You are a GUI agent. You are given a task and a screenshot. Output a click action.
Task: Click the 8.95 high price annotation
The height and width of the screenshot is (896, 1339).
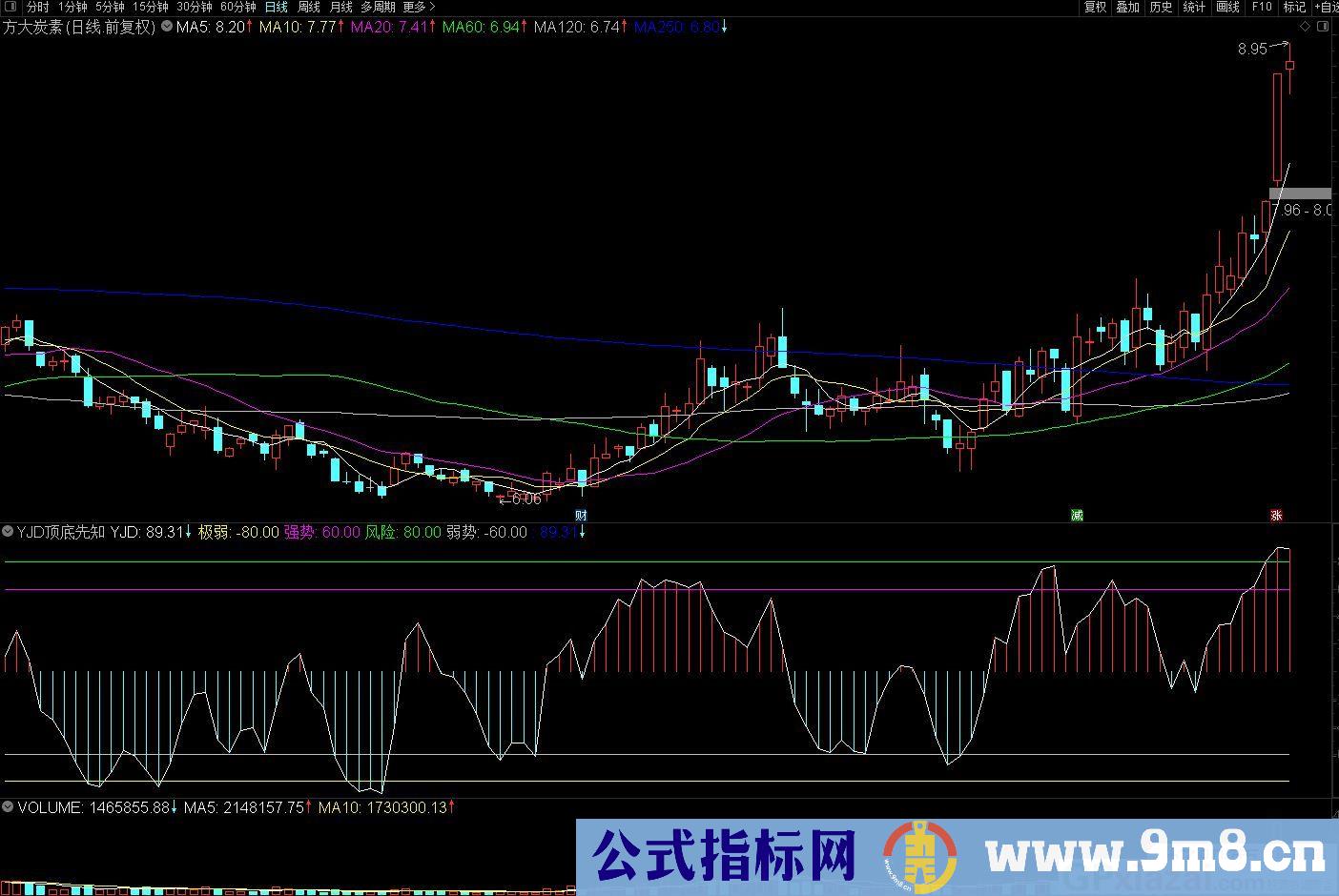(x=1253, y=49)
